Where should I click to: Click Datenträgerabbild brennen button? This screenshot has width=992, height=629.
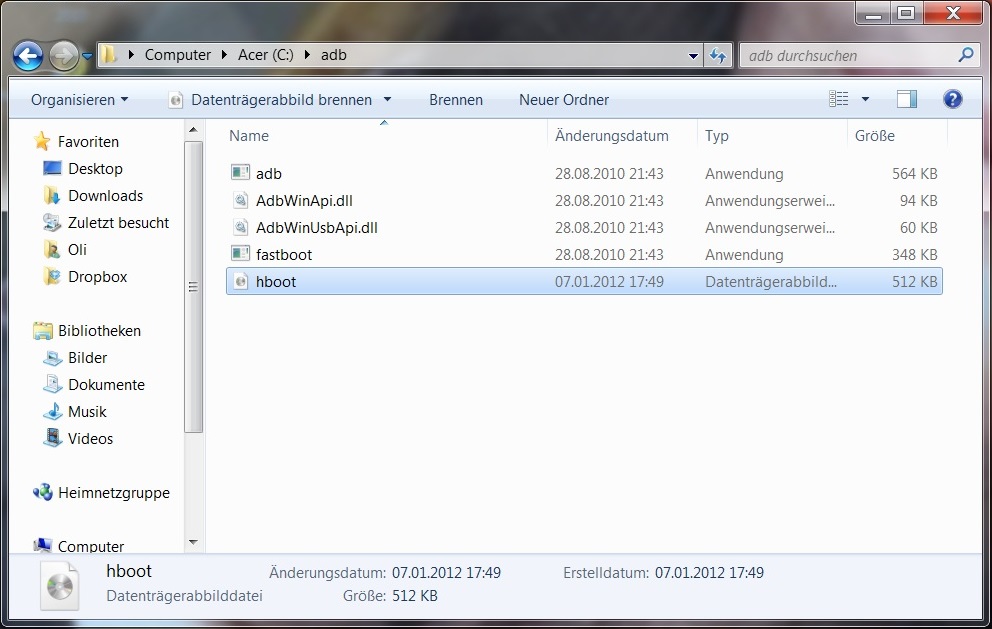pyautogui.click(x=282, y=99)
